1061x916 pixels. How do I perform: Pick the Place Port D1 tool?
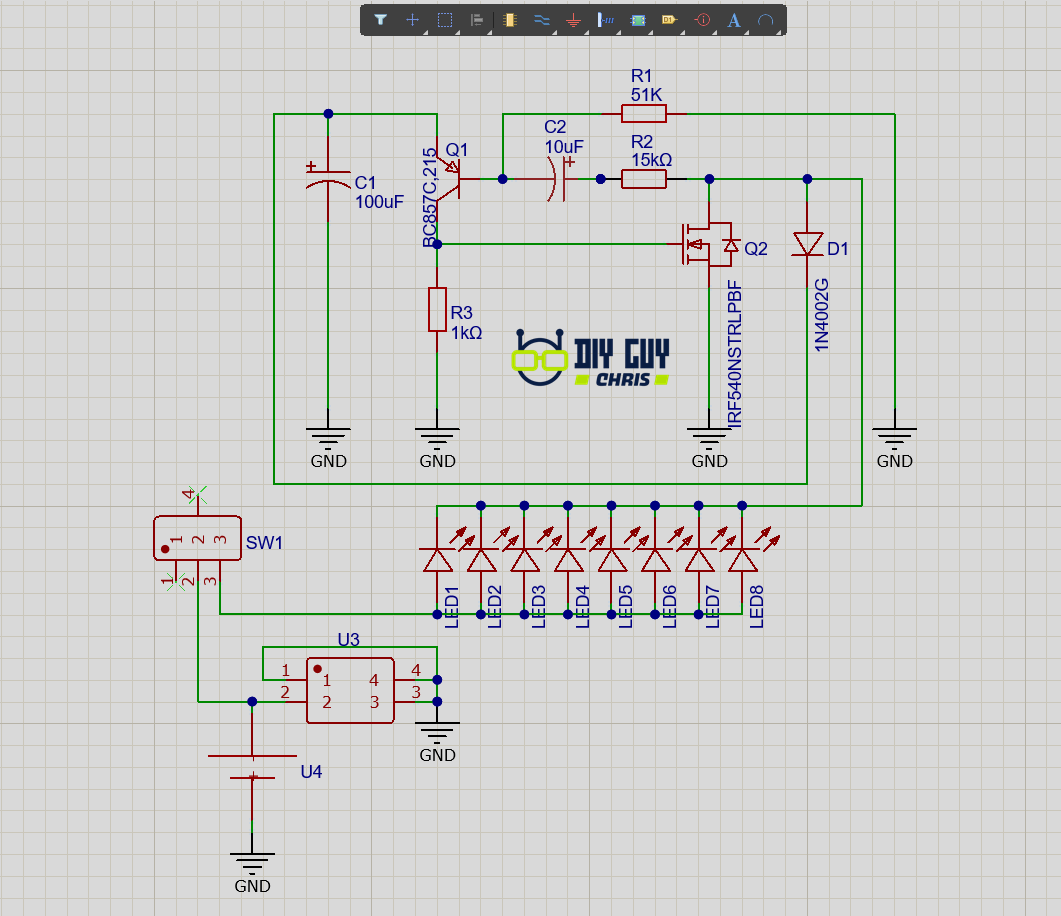669,20
